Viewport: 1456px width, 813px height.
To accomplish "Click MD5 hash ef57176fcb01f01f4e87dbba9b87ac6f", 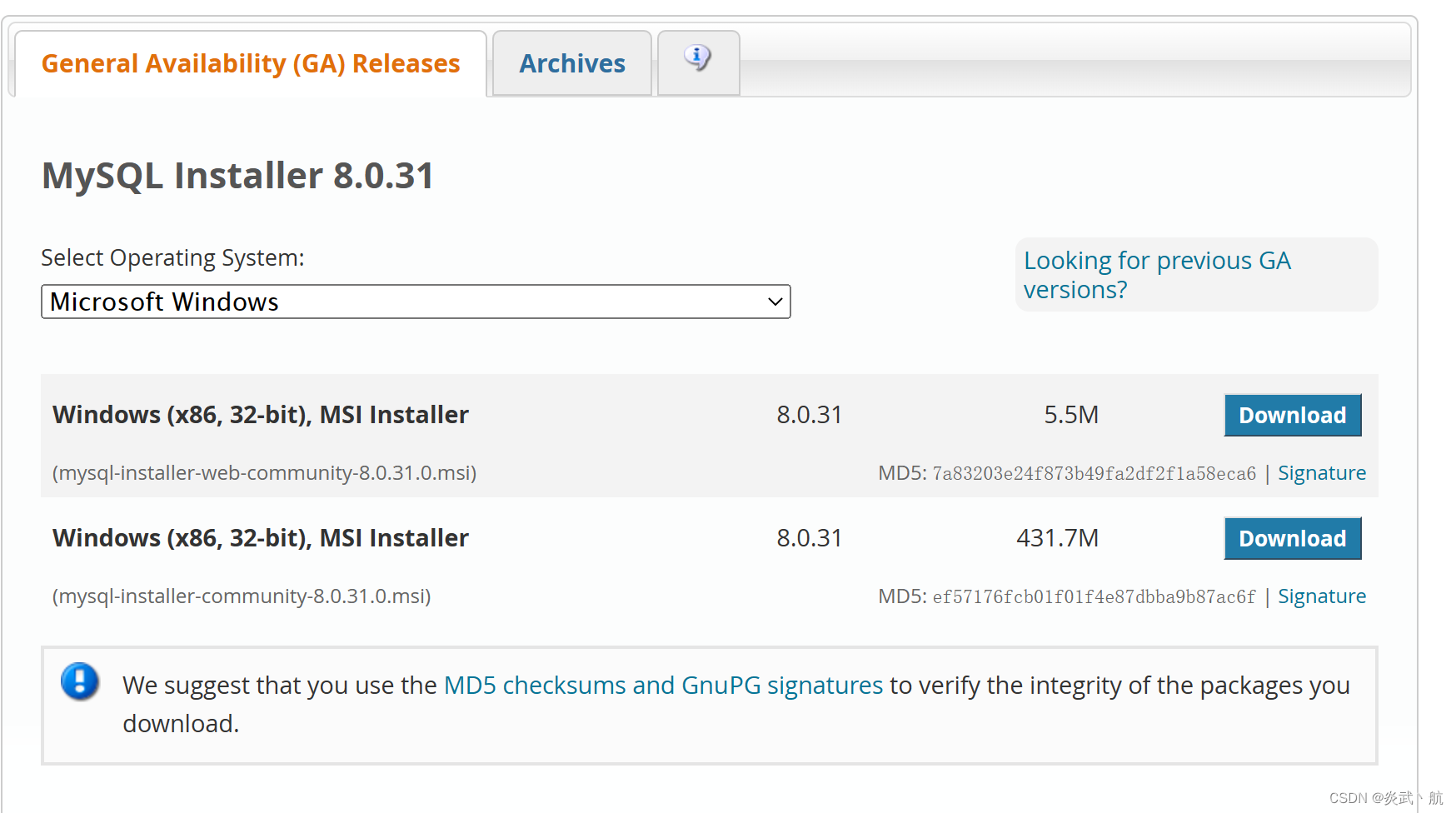I will point(1094,597).
